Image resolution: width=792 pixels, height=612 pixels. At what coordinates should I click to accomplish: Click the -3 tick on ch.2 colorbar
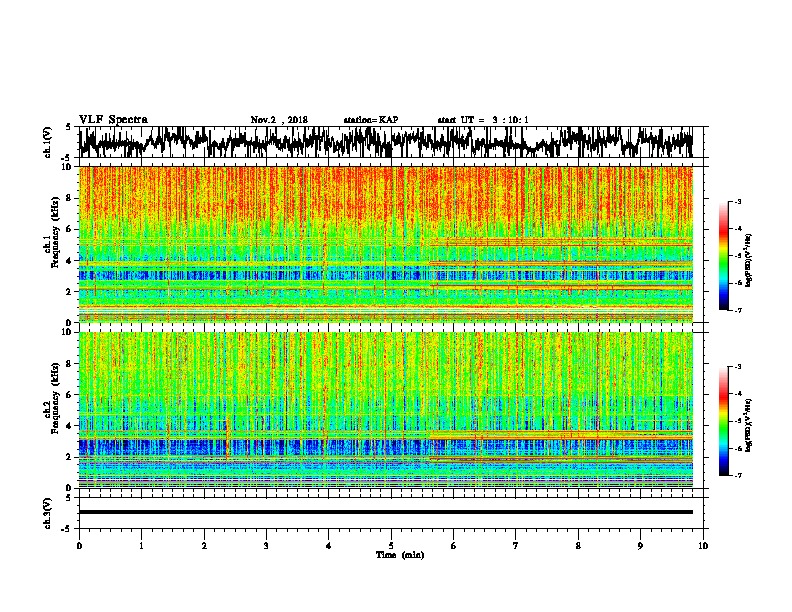(738, 367)
